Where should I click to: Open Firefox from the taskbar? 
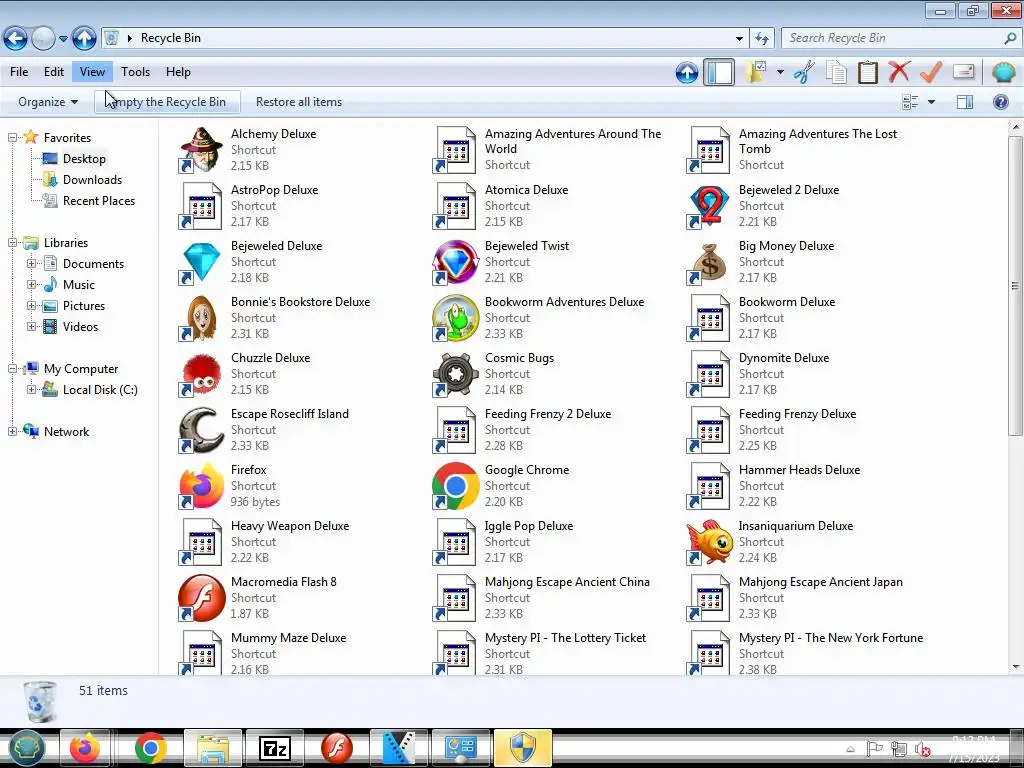[x=86, y=748]
